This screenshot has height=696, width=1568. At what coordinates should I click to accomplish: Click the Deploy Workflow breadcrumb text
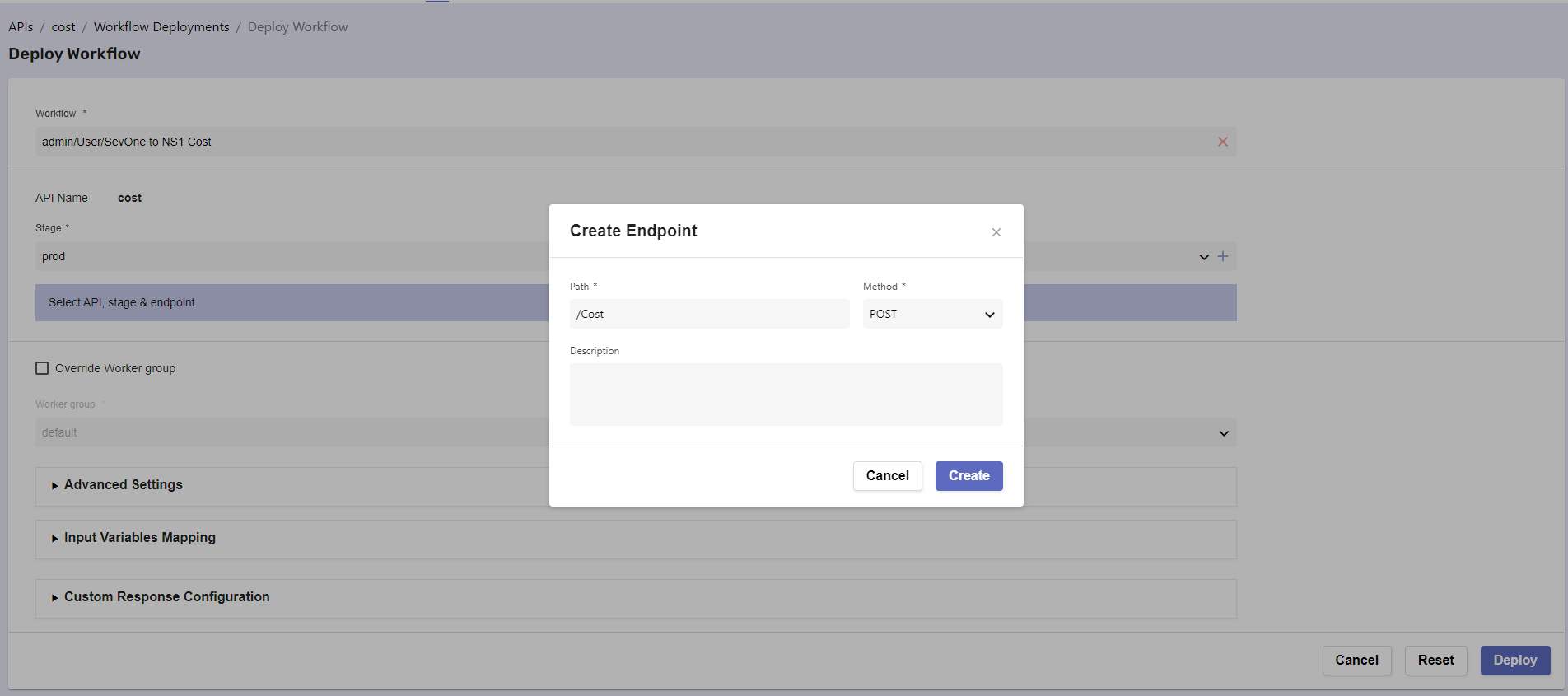coord(298,27)
